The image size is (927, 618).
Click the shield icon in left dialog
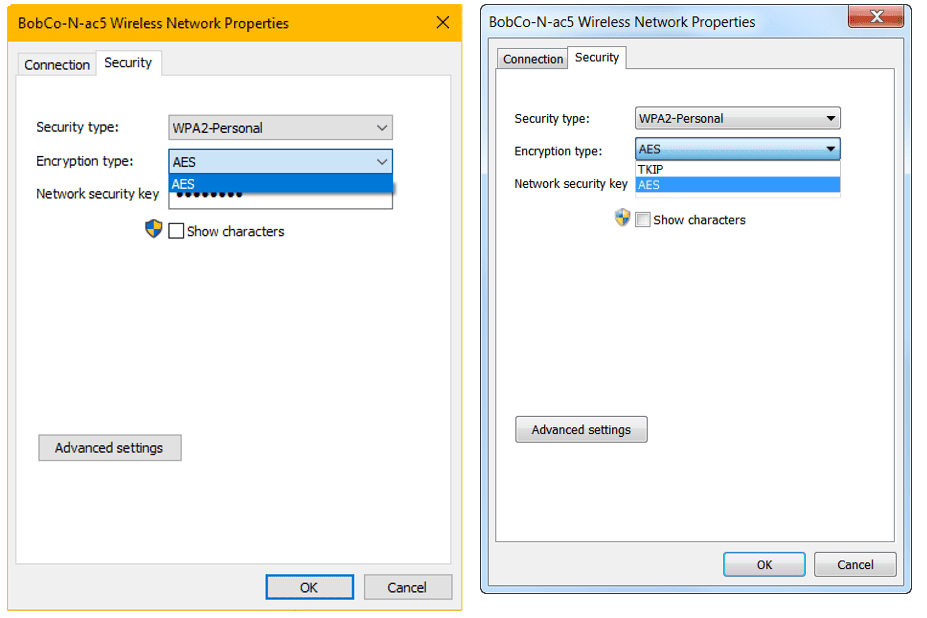coord(154,229)
